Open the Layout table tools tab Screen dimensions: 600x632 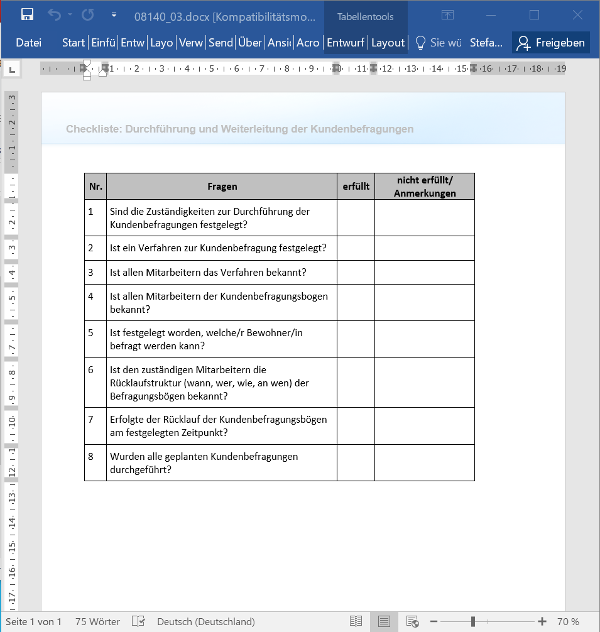[x=388, y=43]
